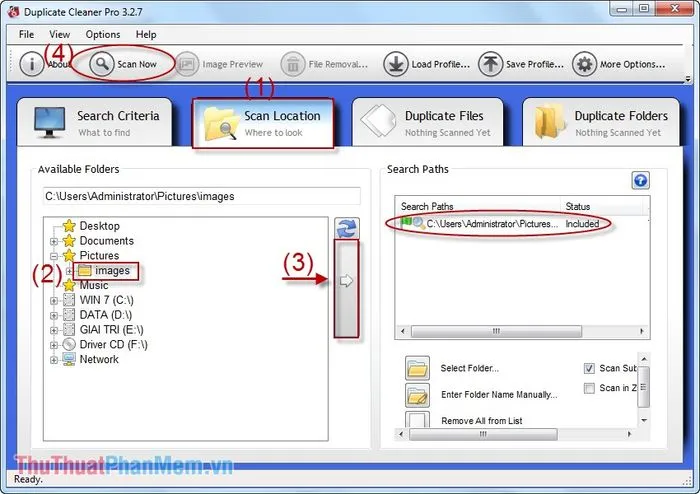Click the refresh folders icon
700x494 pixels.
(x=346, y=229)
